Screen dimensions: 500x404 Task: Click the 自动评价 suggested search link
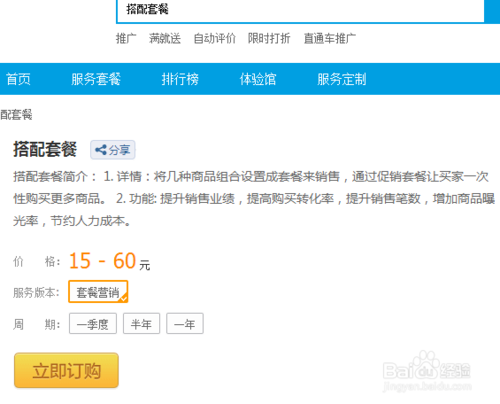point(215,38)
